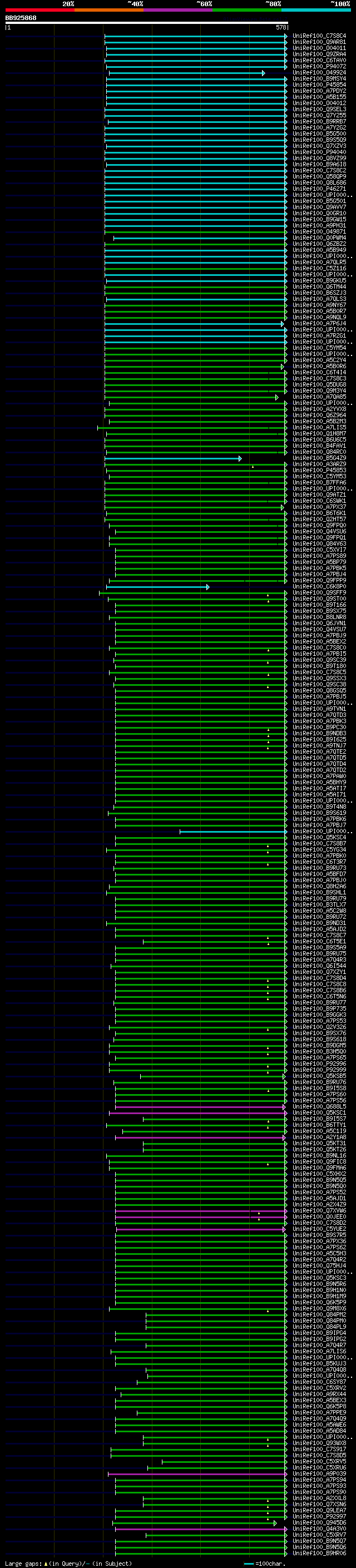Image resolution: width=356 pixels, height=1568 pixels.
Task: Select the UniRef100_Q4VSU6 label
Action: click(x=319, y=531)
